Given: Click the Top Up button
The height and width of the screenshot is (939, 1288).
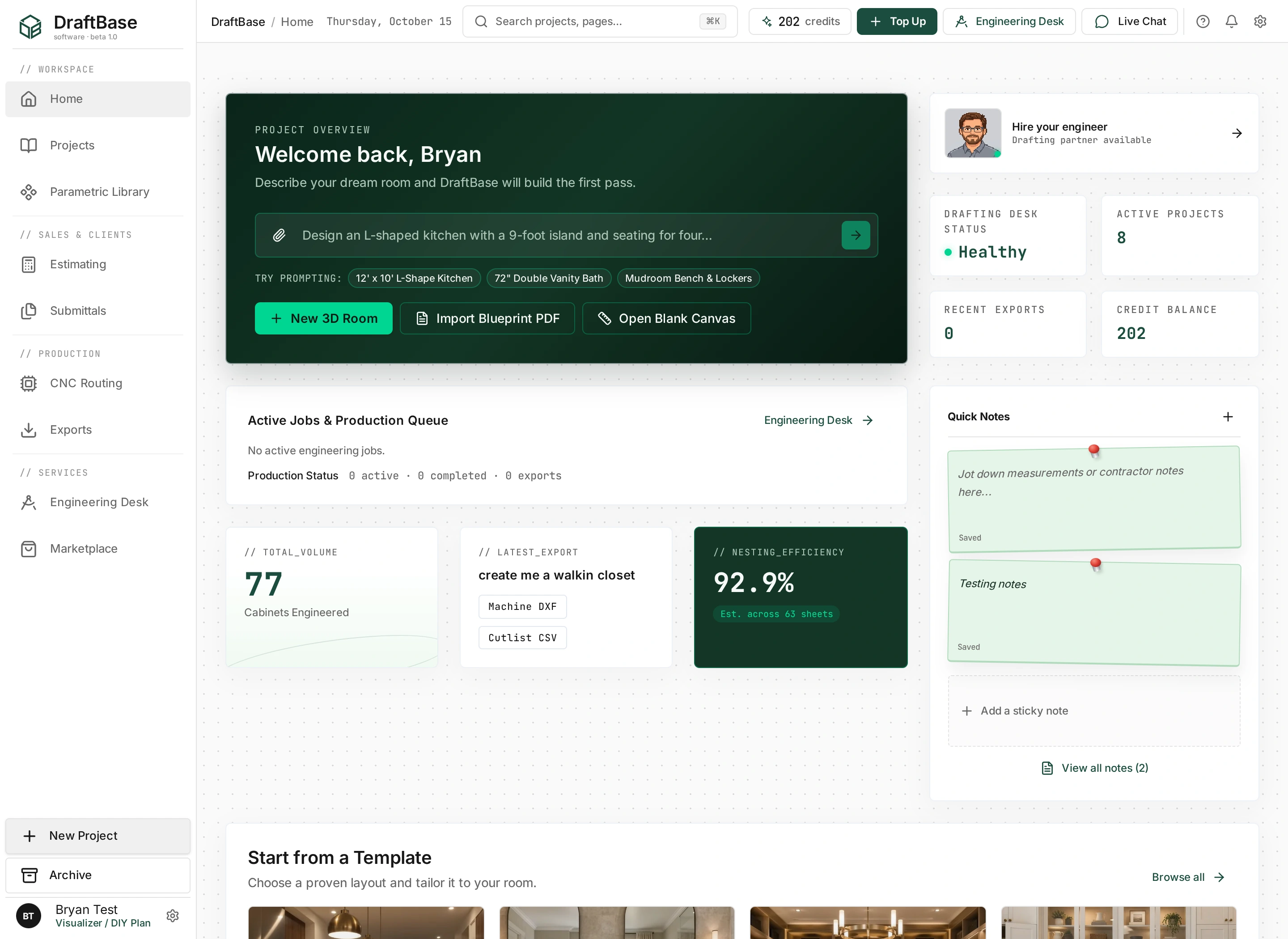Looking at the screenshot, I should tap(896, 21).
